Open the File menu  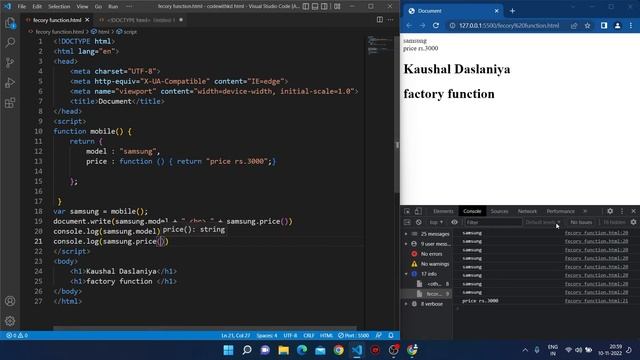[22, 7]
